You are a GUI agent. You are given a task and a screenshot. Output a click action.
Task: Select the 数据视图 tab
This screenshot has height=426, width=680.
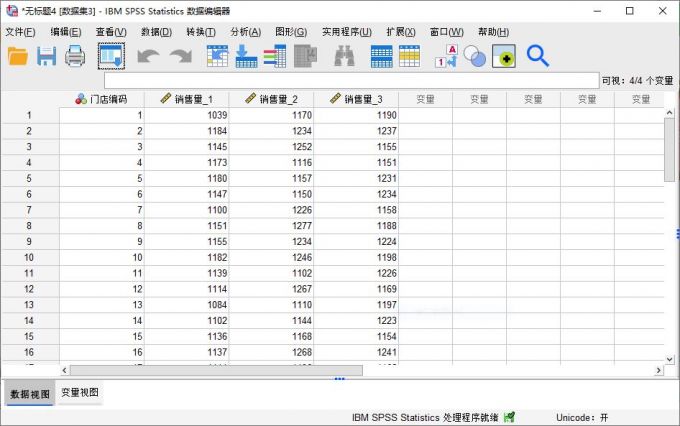[30, 393]
